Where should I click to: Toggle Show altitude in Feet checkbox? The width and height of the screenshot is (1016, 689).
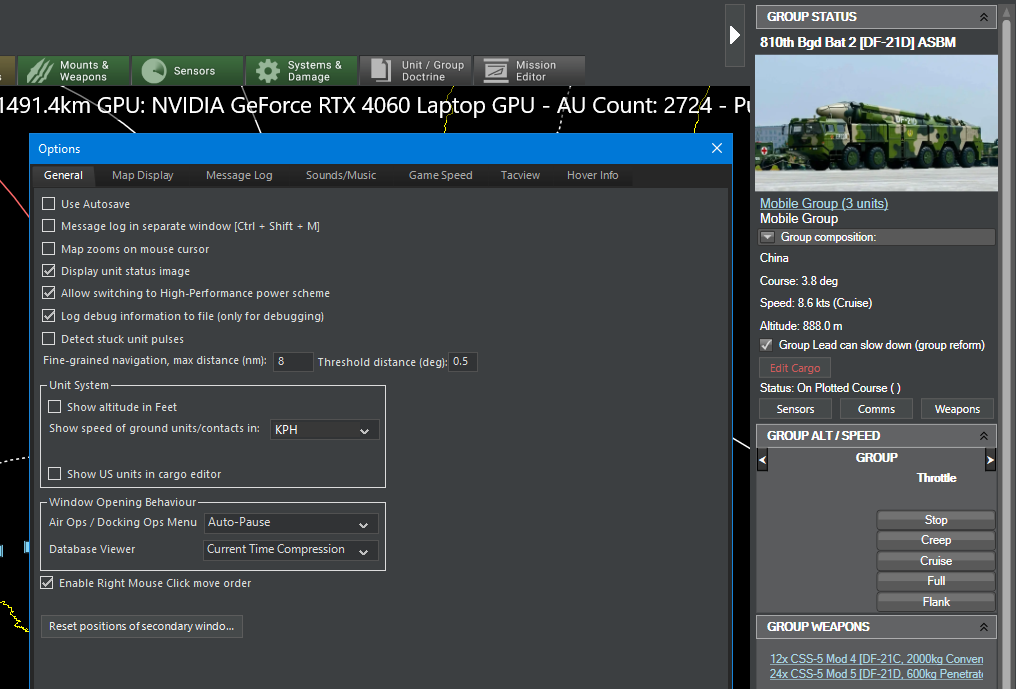(x=54, y=407)
